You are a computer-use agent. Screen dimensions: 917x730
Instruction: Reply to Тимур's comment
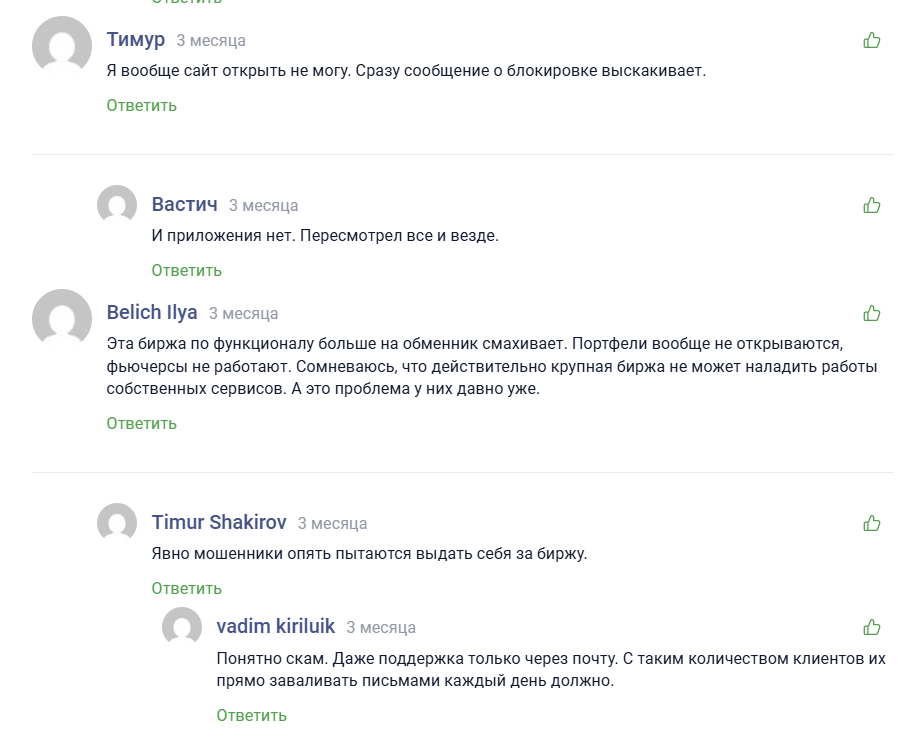click(140, 104)
